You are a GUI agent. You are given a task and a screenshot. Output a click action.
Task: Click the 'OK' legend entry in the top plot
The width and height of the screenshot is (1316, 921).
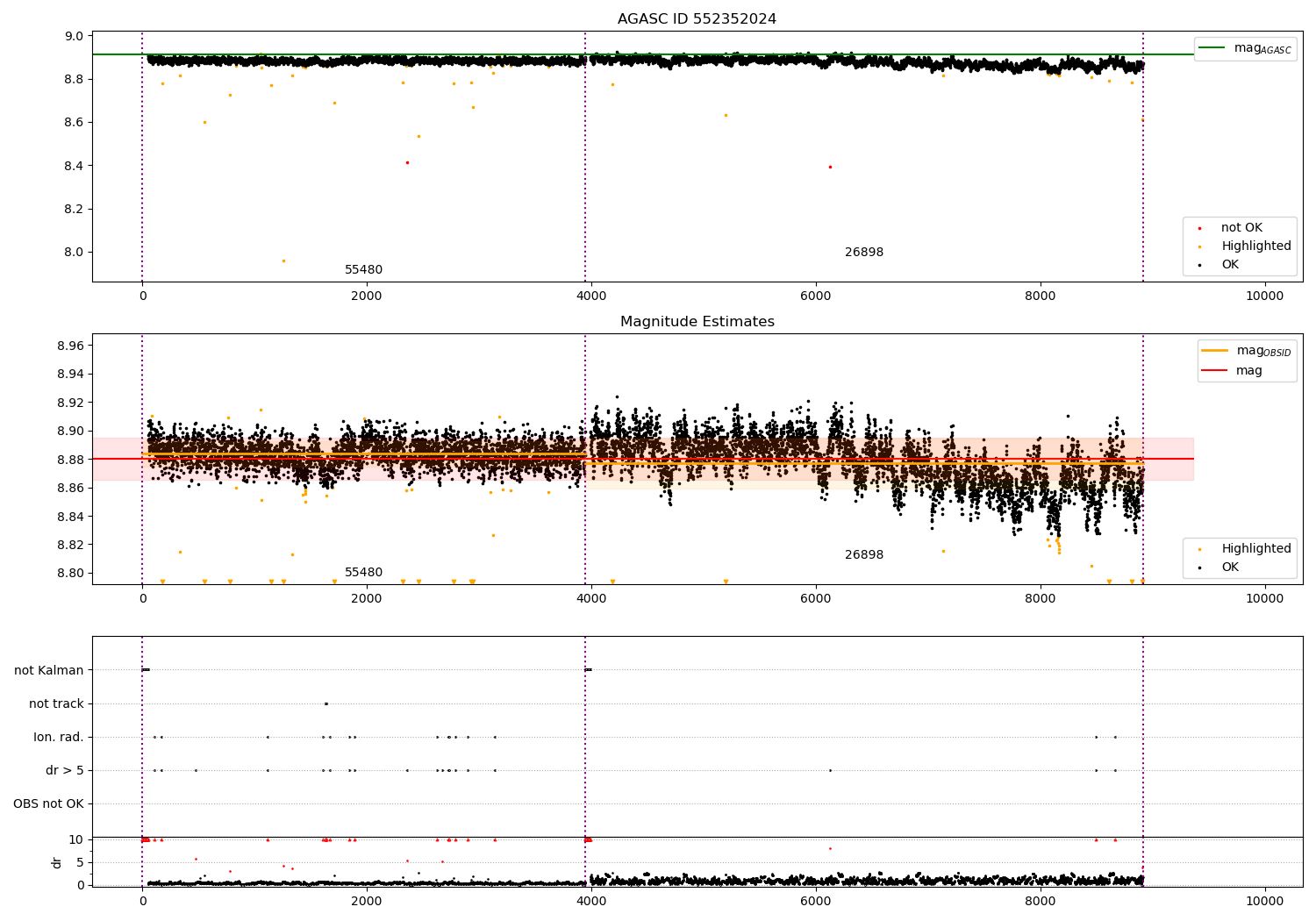point(1230,265)
